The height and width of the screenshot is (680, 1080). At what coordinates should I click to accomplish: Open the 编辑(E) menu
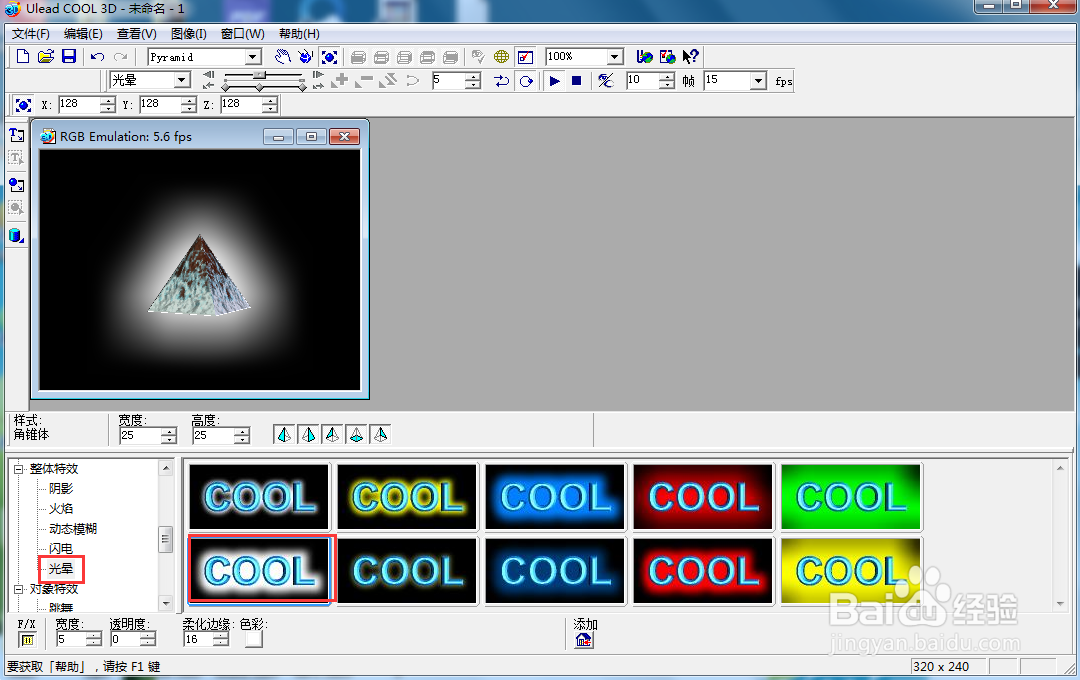tap(83, 34)
